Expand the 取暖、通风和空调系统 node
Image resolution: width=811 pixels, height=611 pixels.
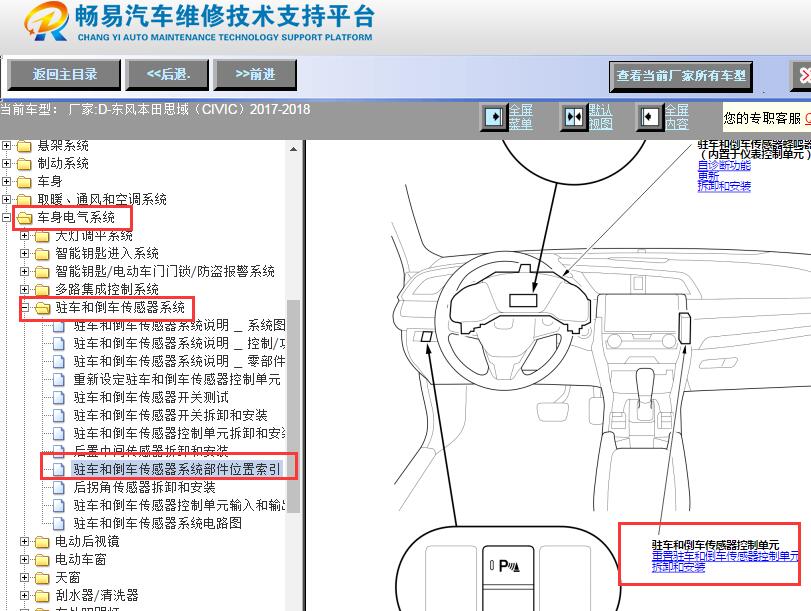(x=6, y=199)
